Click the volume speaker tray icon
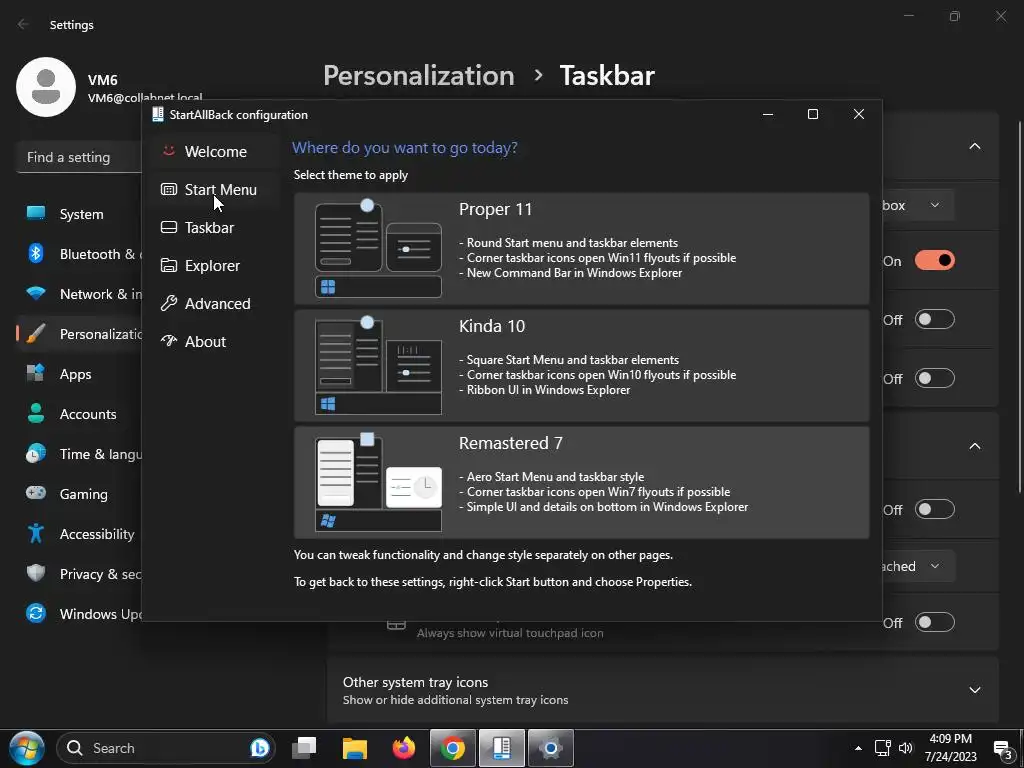The height and width of the screenshot is (768, 1024). pyautogui.click(x=906, y=748)
